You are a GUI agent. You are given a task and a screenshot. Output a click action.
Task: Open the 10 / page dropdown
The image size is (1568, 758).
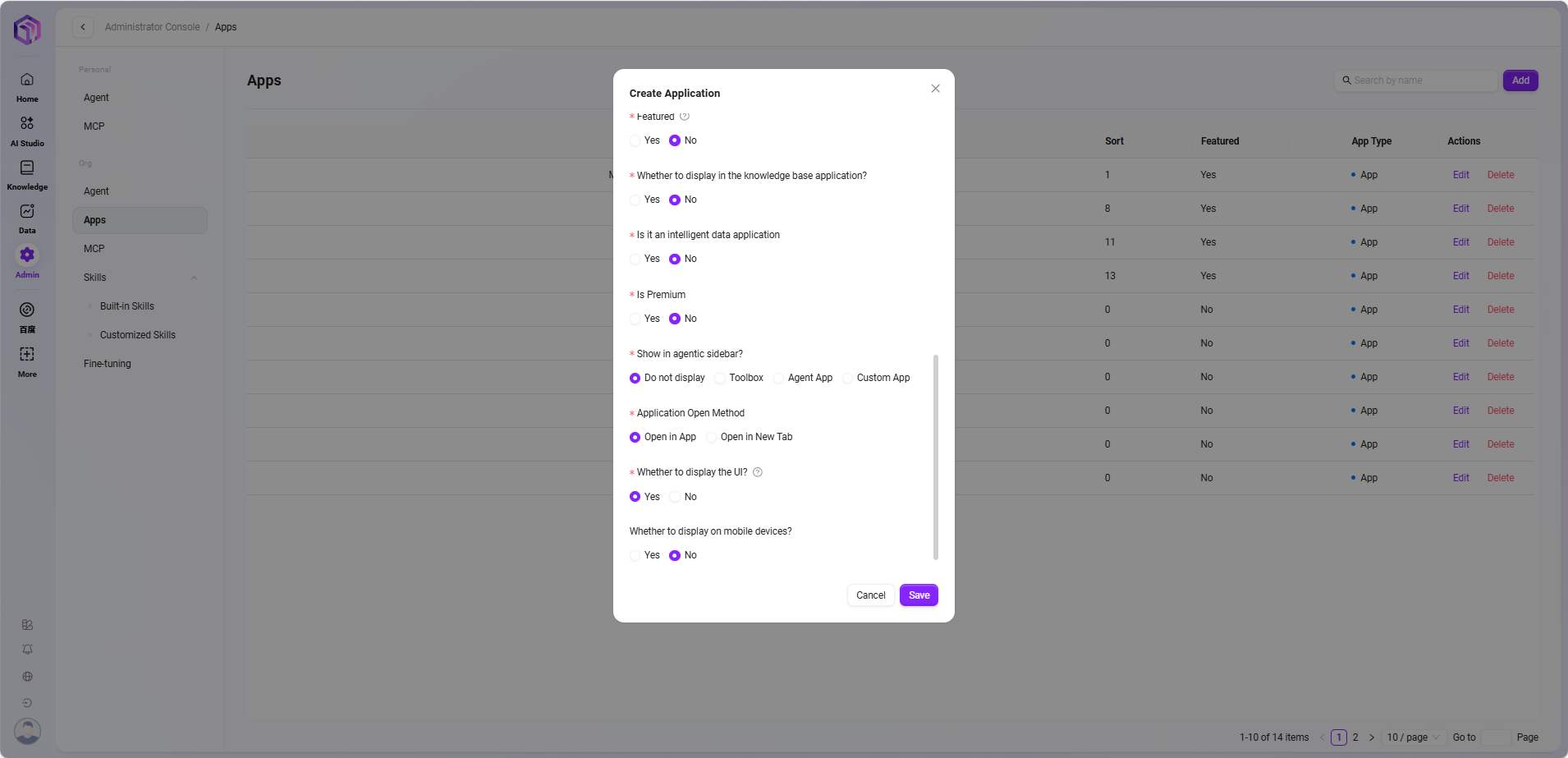pos(1412,737)
